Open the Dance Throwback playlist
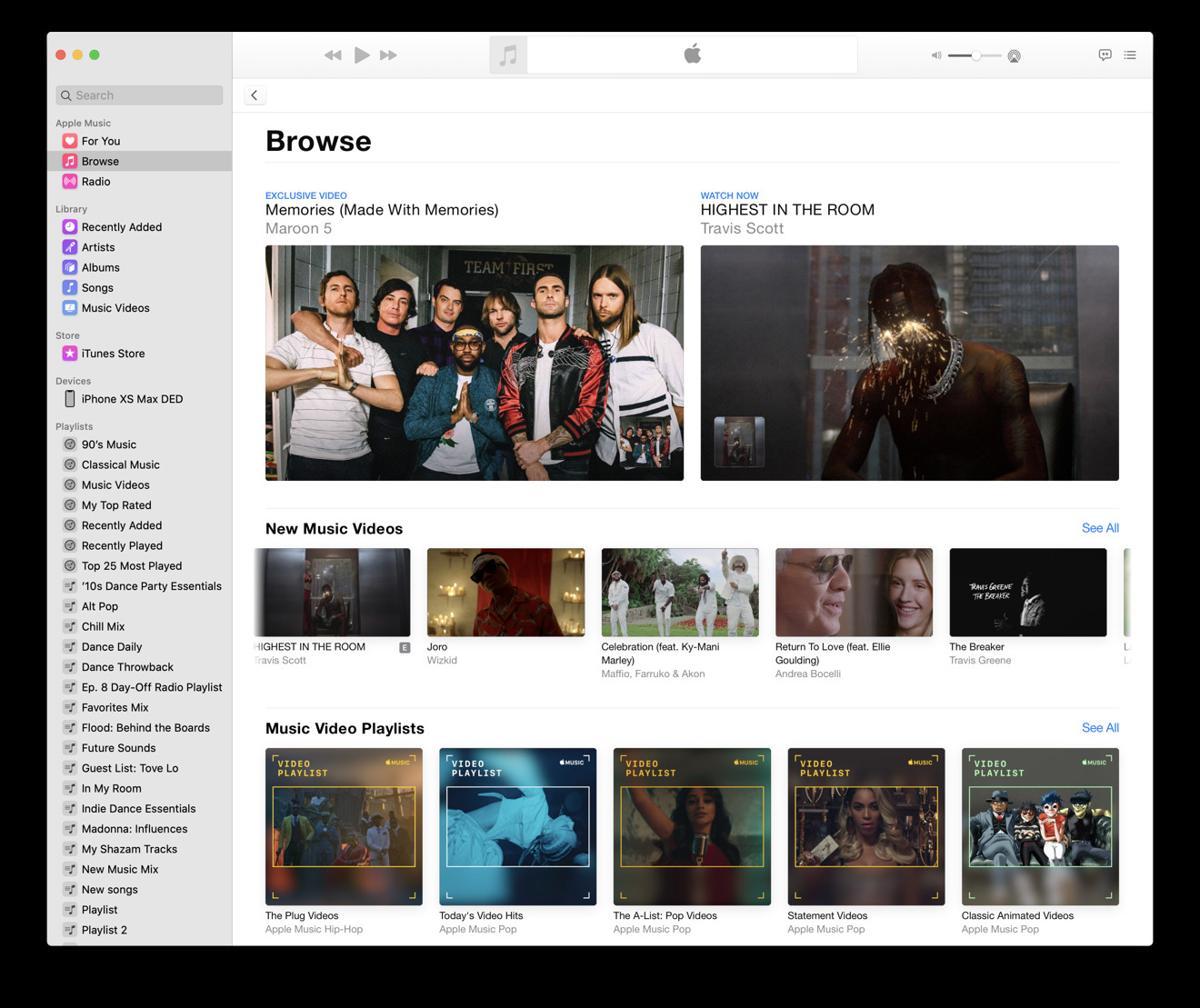1200x1008 pixels. [x=139, y=667]
